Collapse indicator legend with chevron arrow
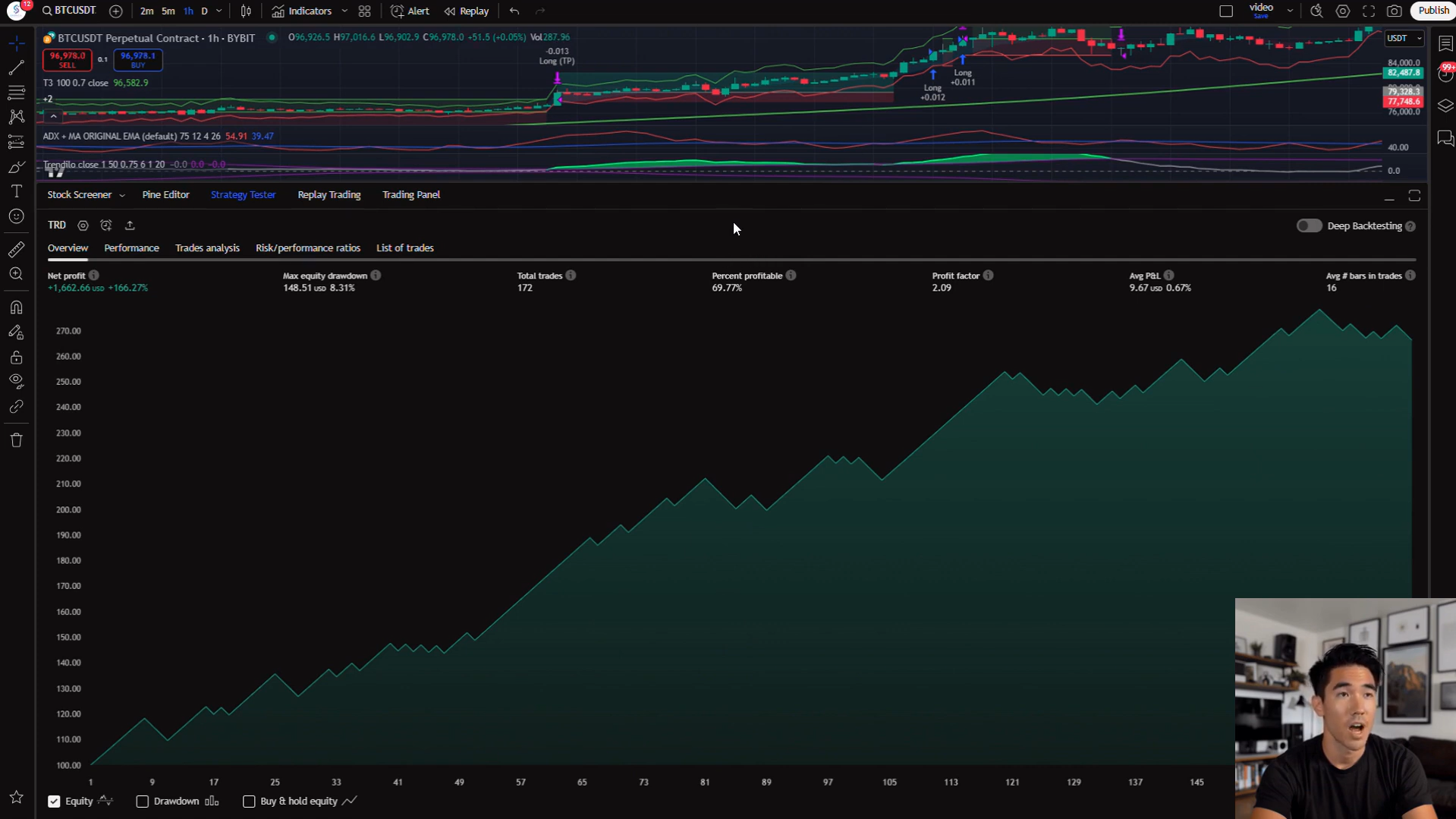The image size is (1456, 819). click(53, 116)
